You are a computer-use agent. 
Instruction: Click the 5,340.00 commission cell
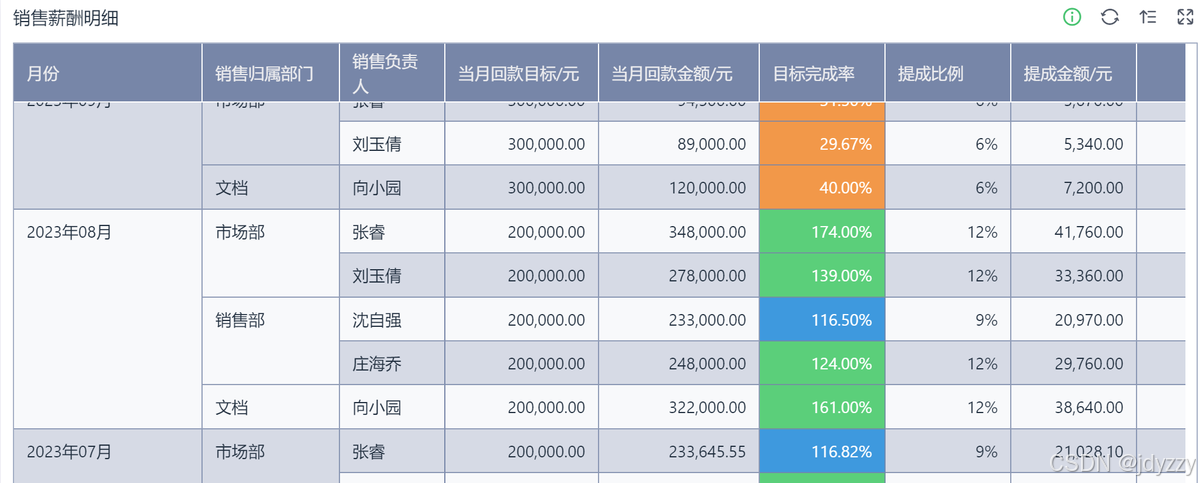point(1074,144)
